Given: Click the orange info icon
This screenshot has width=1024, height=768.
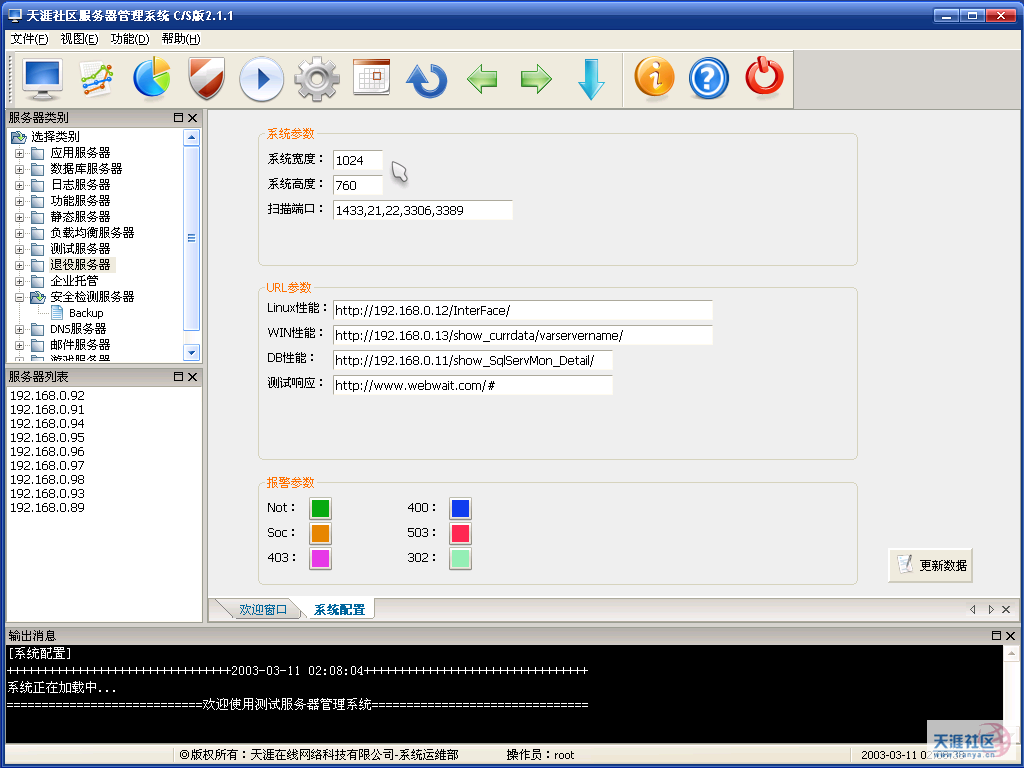Looking at the screenshot, I should (x=654, y=78).
